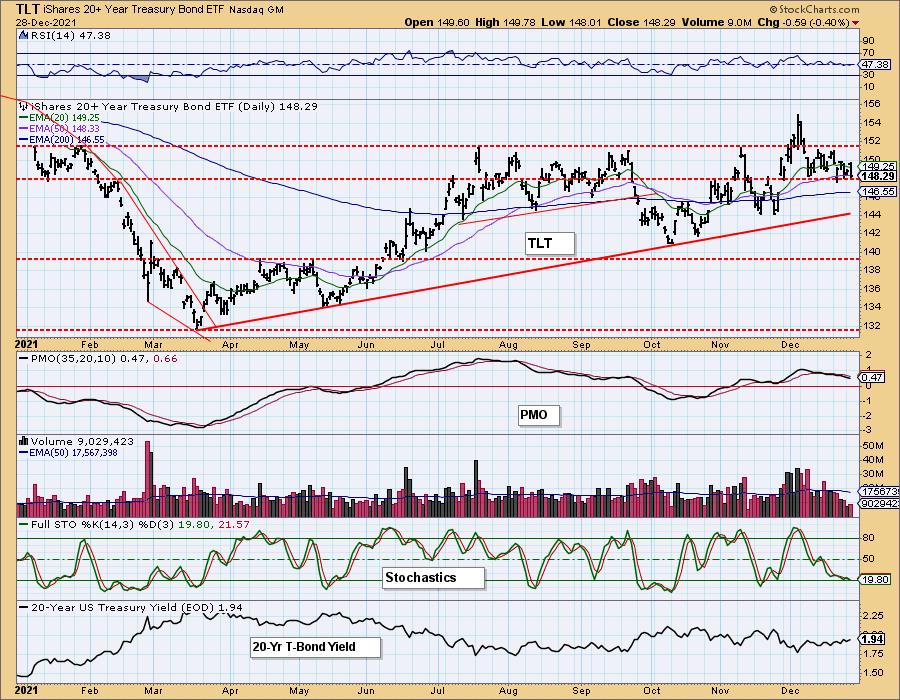Click the PMO annotation label box
The image size is (900, 700).
click(x=538, y=414)
